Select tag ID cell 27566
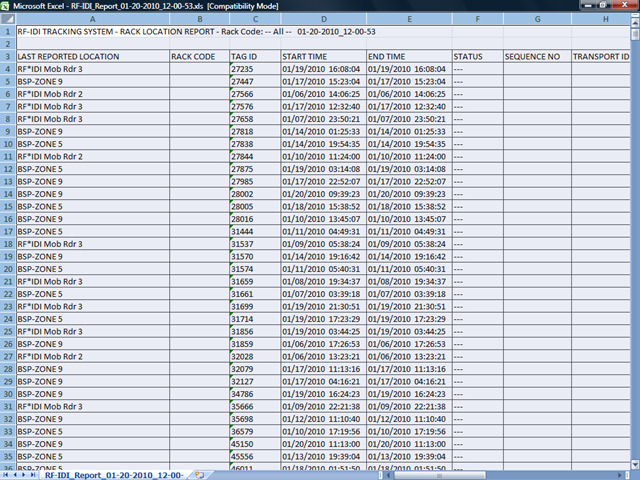This screenshot has height=480, width=640. point(255,94)
